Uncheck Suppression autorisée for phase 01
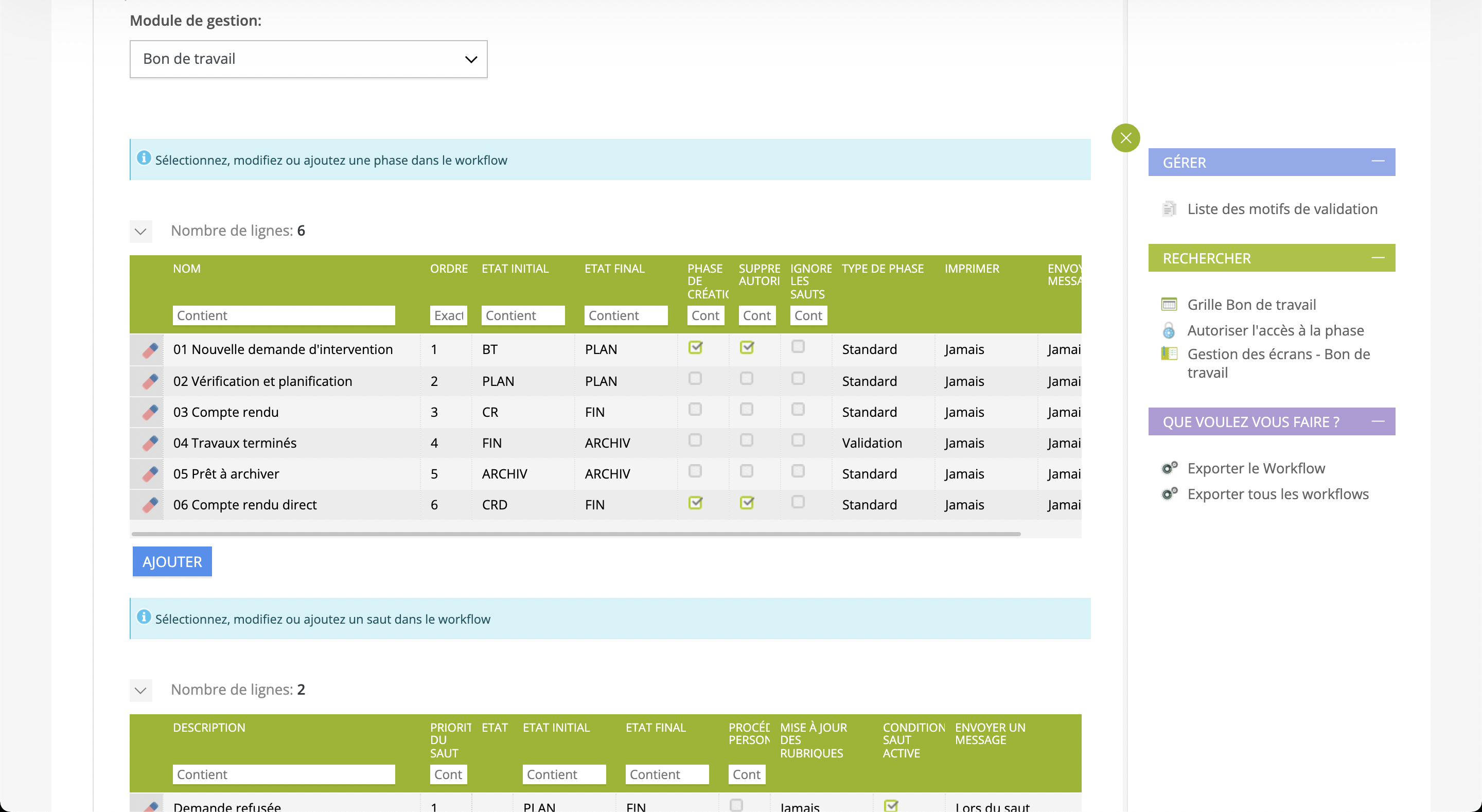 pyautogui.click(x=747, y=347)
